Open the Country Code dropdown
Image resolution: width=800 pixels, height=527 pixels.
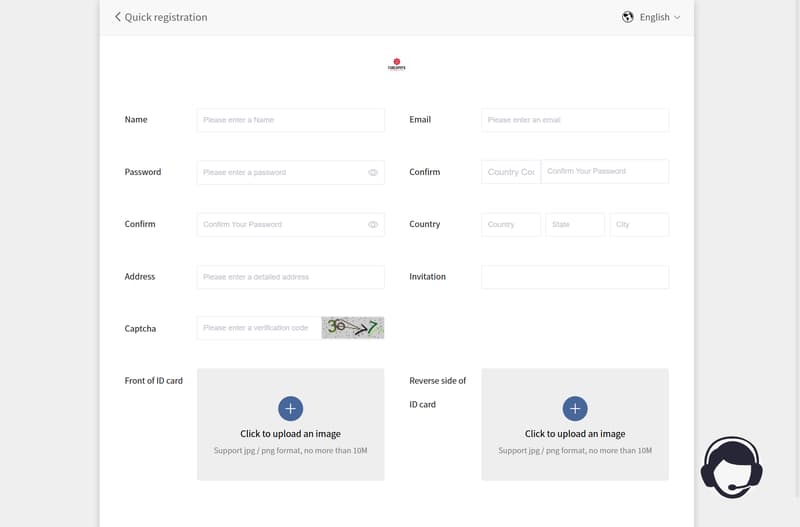(x=511, y=172)
